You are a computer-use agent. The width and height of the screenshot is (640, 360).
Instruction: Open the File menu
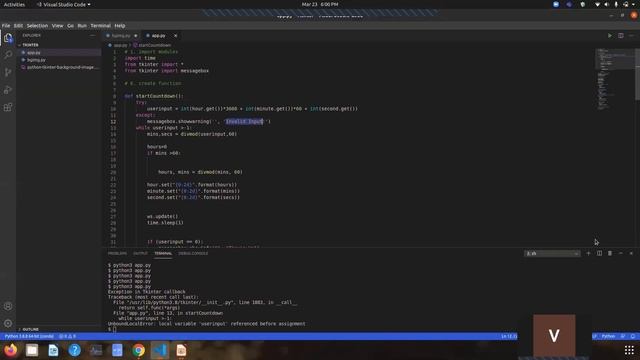point(6,25)
